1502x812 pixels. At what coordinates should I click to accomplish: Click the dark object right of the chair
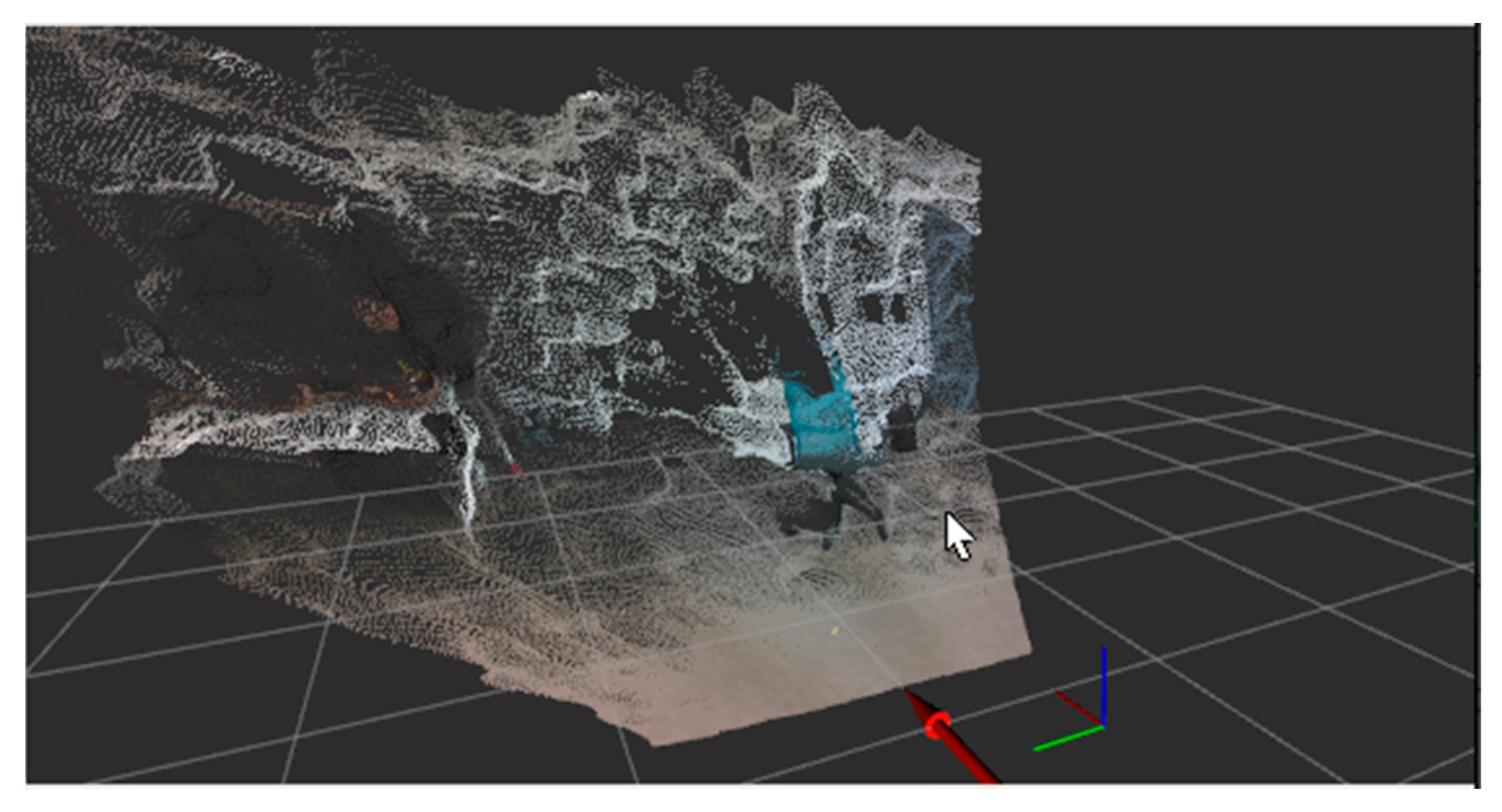click(904, 427)
